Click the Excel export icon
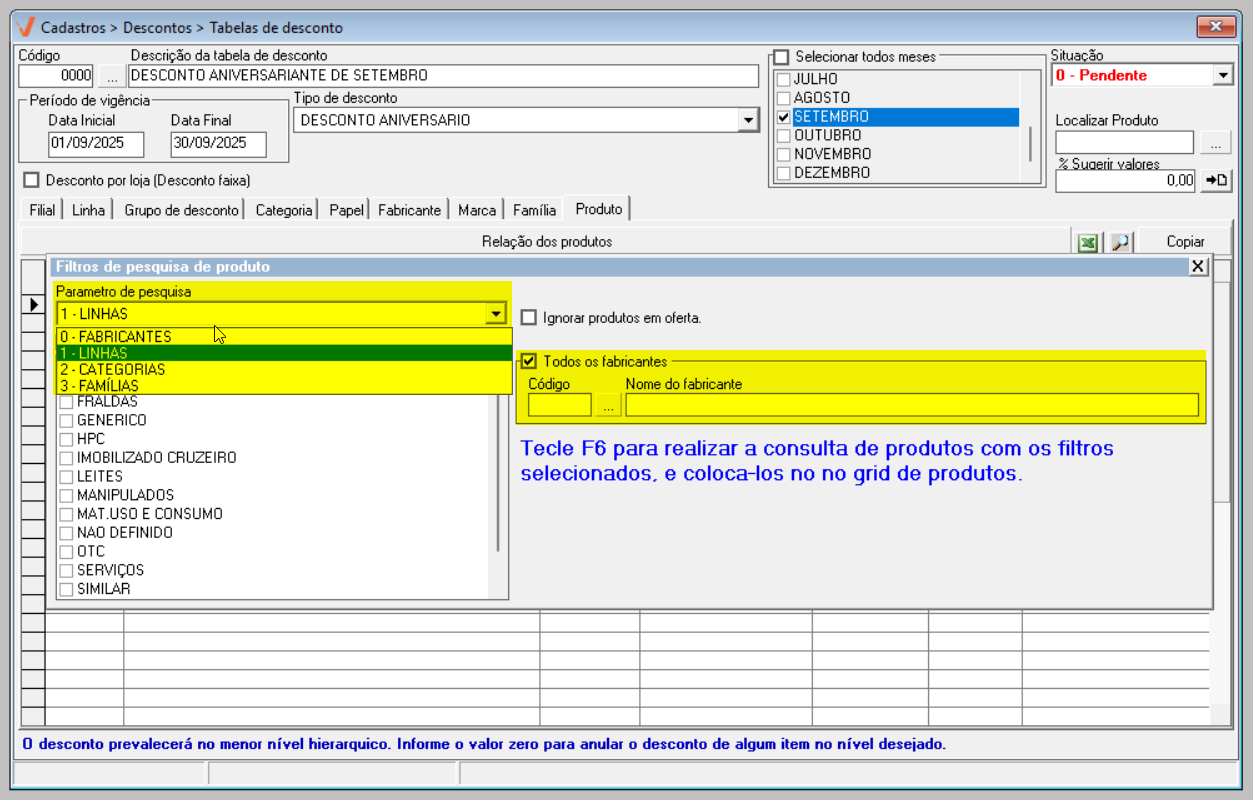The image size is (1253, 800). pyautogui.click(x=1087, y=242)
